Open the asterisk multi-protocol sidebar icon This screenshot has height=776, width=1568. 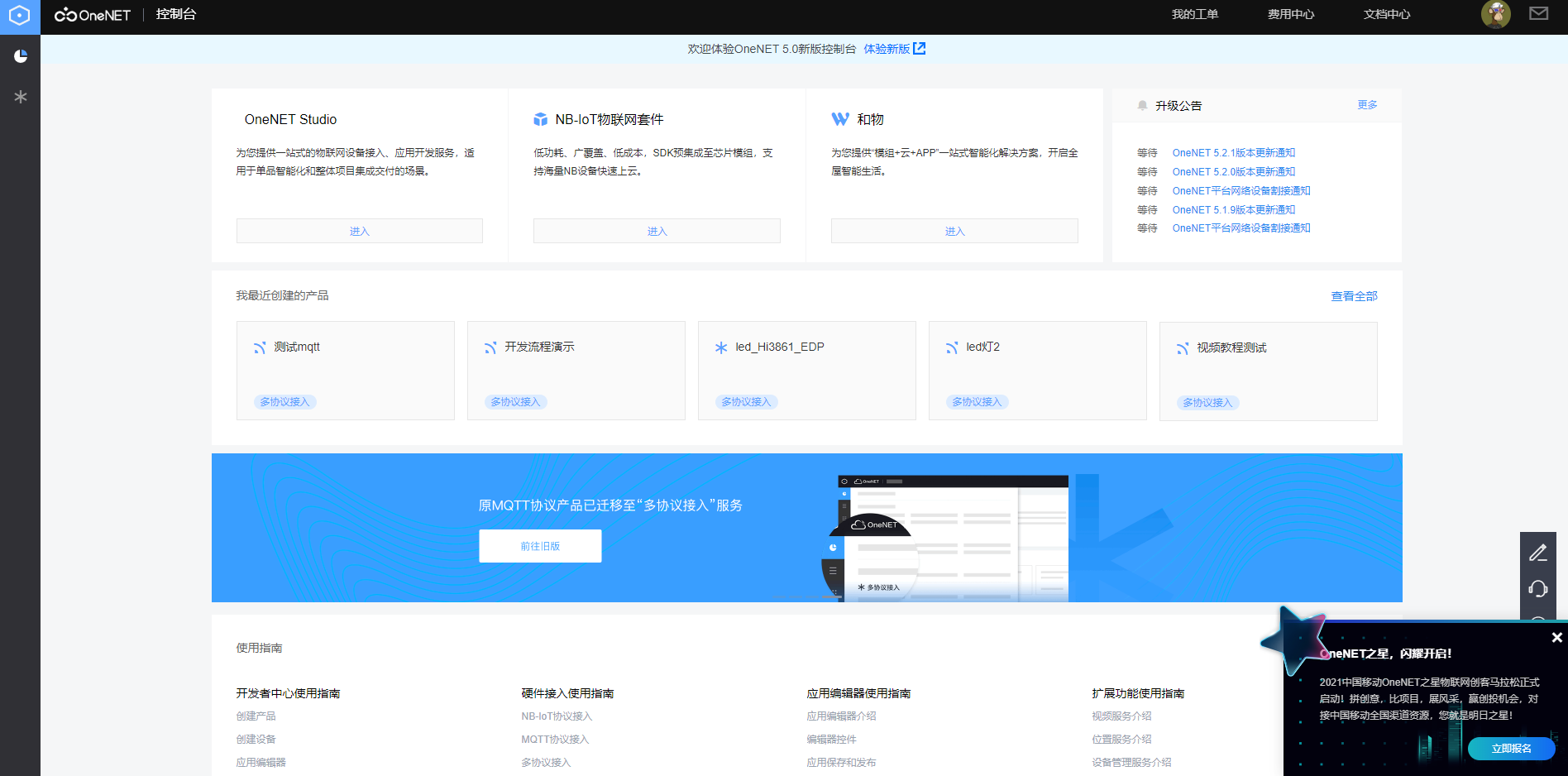[x=21, y=97]
